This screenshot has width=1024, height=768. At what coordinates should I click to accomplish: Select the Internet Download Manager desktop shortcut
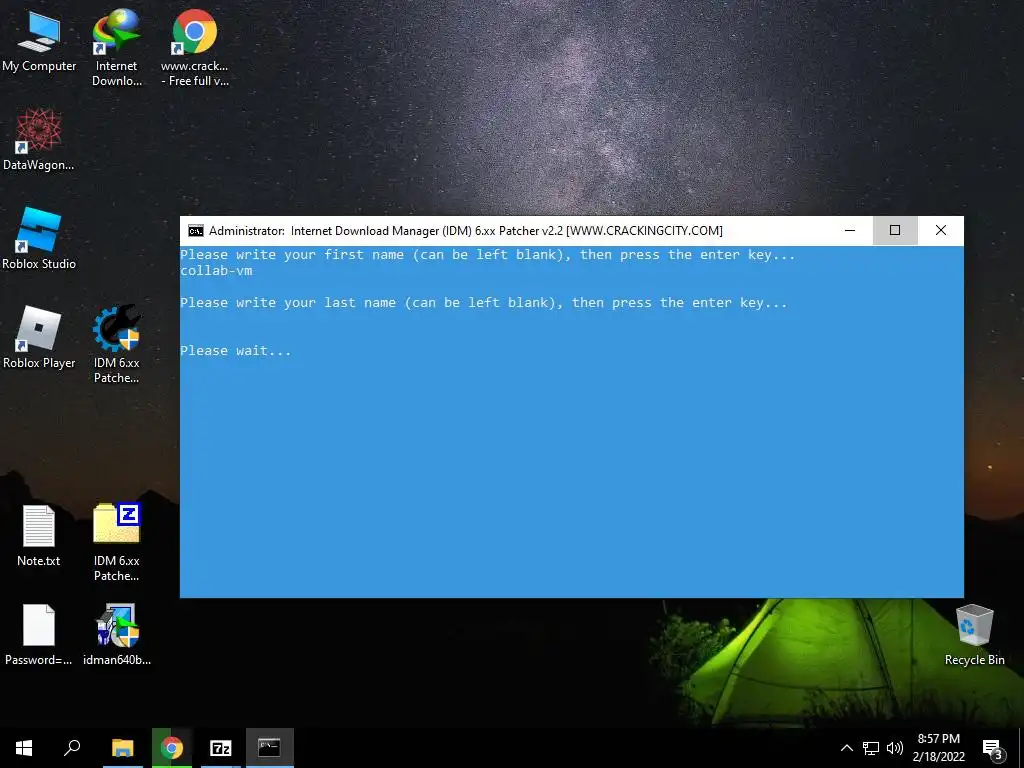pyautogui.click(x=116, y=48)
